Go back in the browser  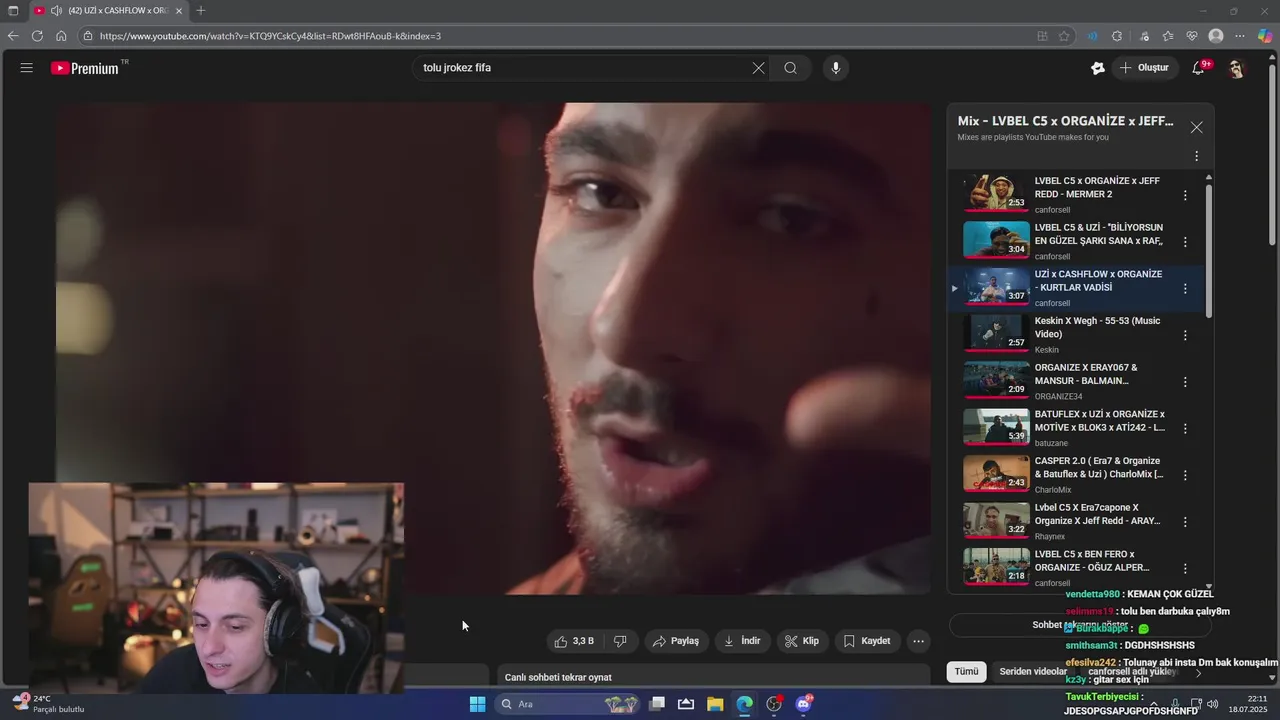coord(13,36)
